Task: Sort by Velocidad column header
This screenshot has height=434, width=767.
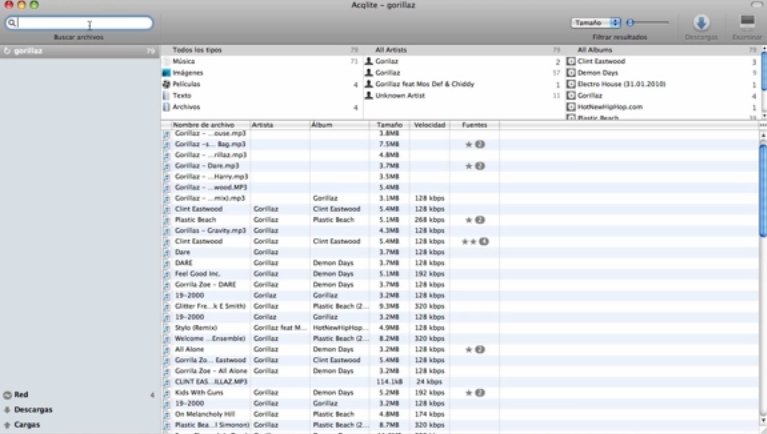Action: coord(429,125)
